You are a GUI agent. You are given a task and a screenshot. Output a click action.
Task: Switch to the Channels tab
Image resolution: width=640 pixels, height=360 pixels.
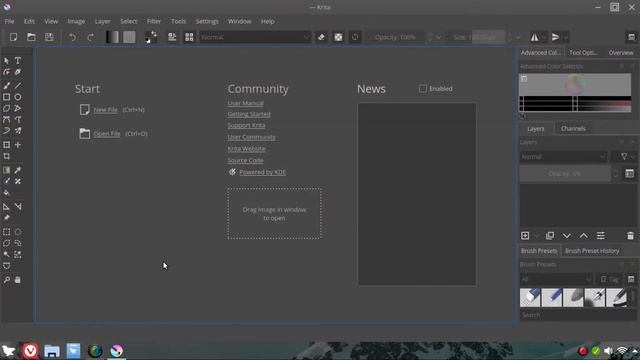pos(573,129)
